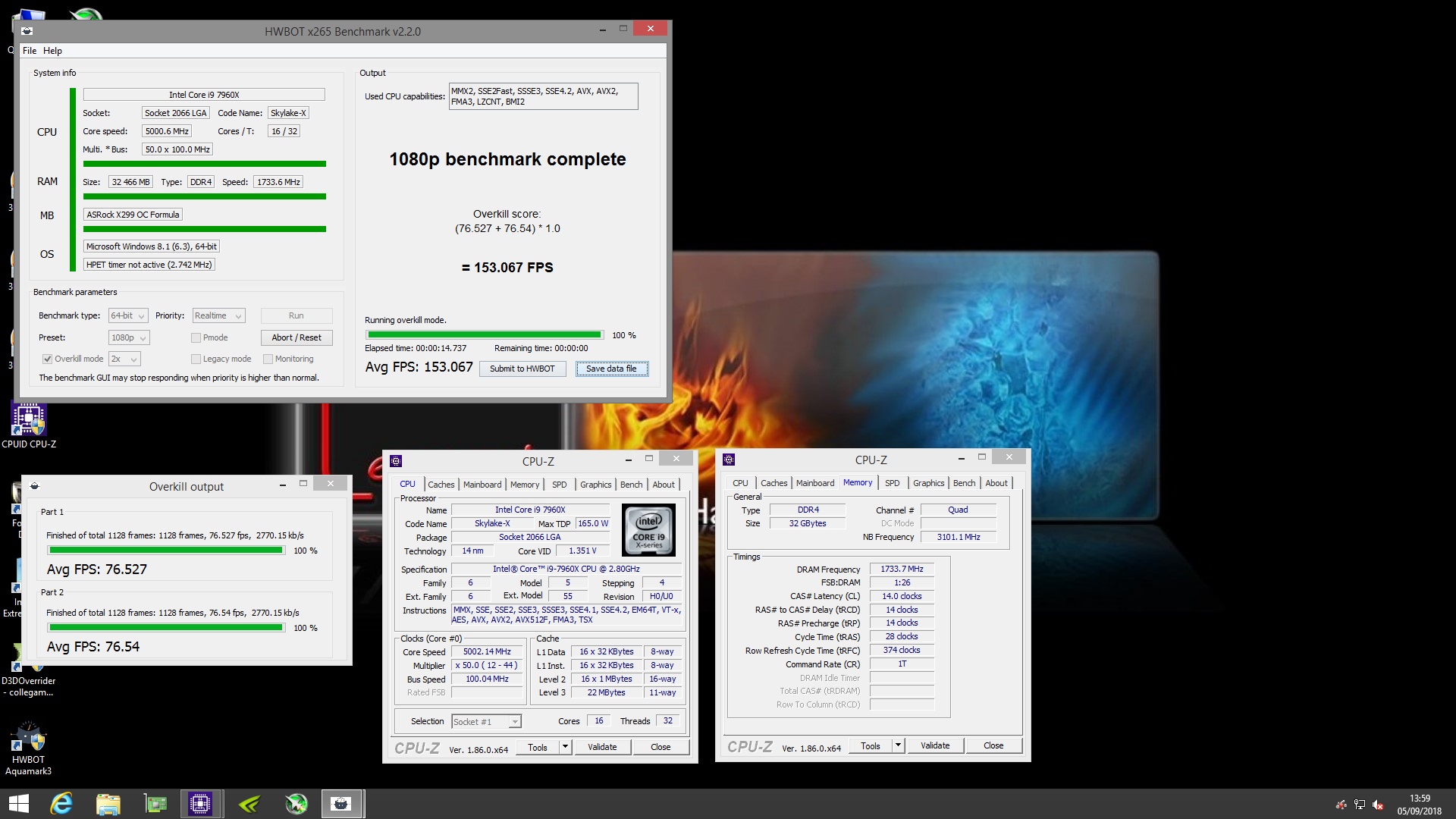The width and height of the screenshot is (1456, 819).
Task: Click the NB Frequency 3101.1 MHz value
Action: [x=959, y=537]
